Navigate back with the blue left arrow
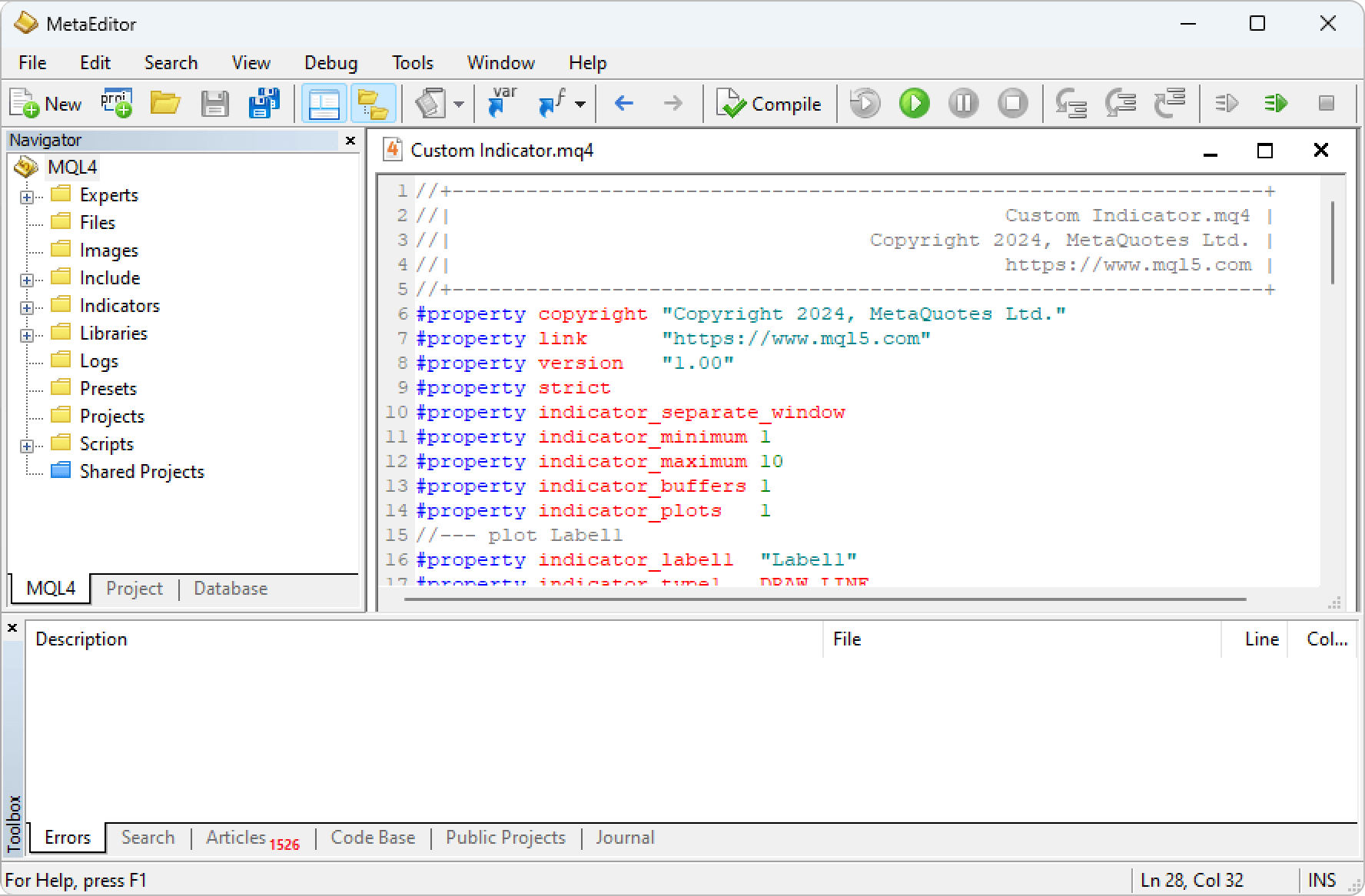The width and height of the screenshot is (1365, 896). [624, 104]
